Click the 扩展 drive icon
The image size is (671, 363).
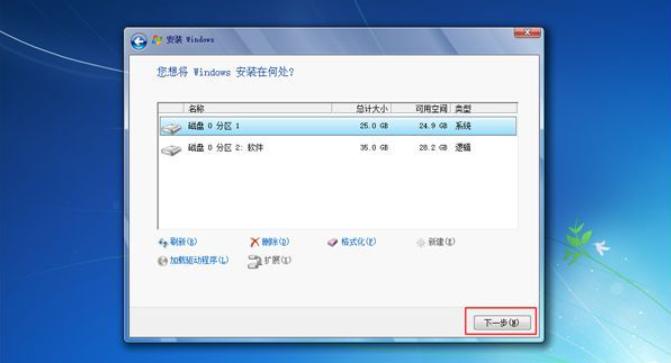pyautogui.click(x=254, y=262)
